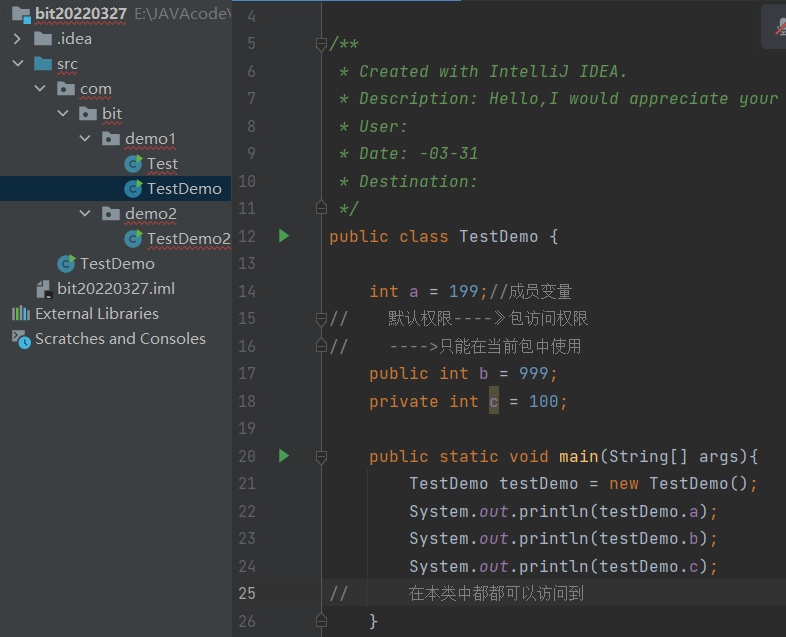Click the value 999 on line 17
This screenshot has width=786, height=637.
(x=533, y=373)
